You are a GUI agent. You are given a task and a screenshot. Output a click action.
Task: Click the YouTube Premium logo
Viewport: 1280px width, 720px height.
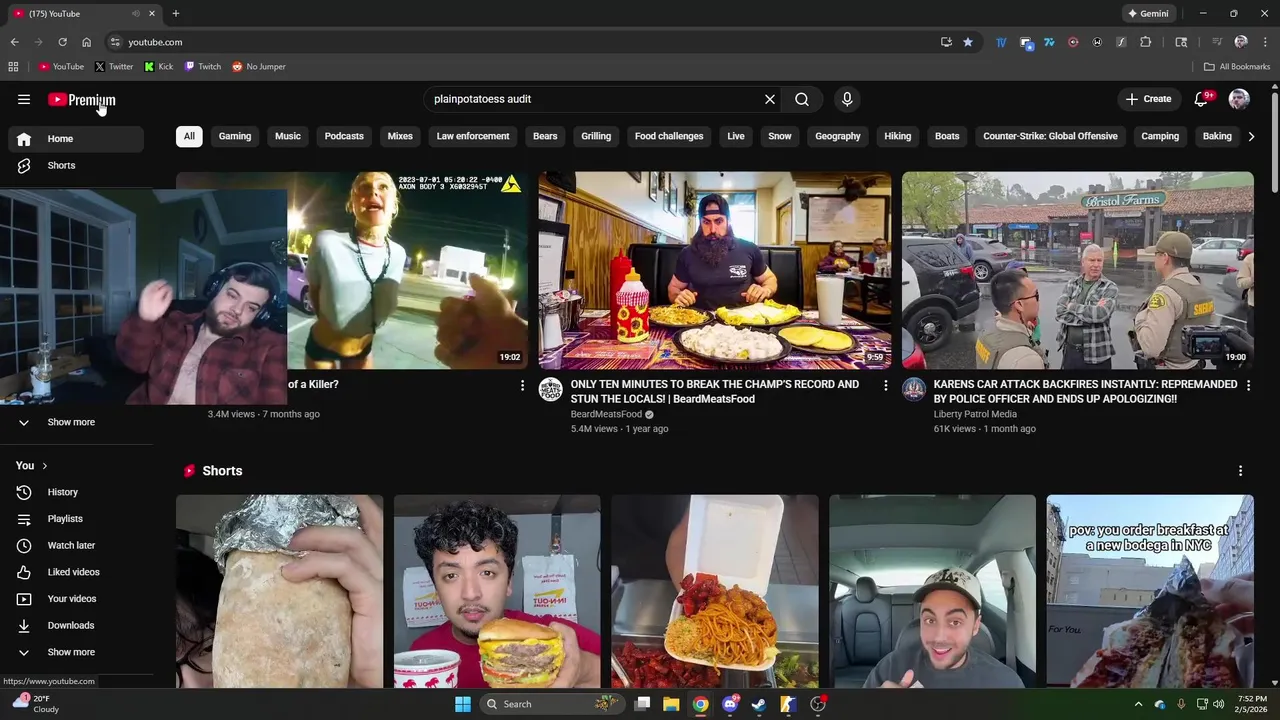(x=81, y=99)
